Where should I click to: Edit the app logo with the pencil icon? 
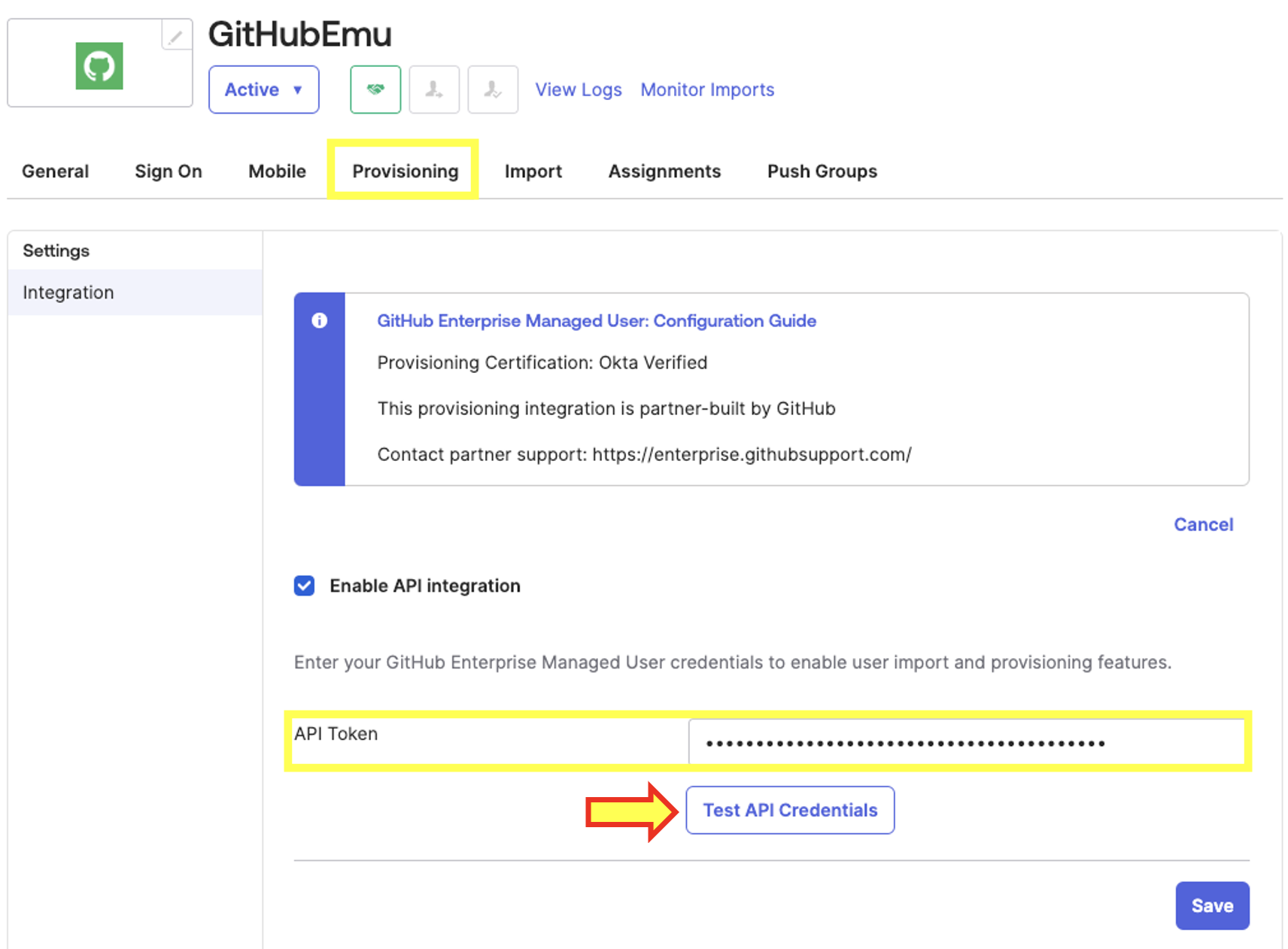(176, 36)
